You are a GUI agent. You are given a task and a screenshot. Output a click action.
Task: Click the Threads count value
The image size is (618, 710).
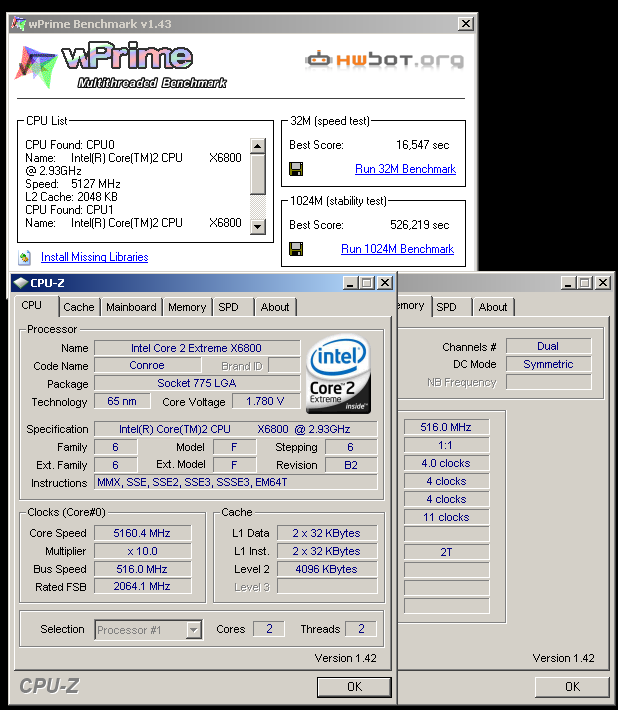(361, 629)
